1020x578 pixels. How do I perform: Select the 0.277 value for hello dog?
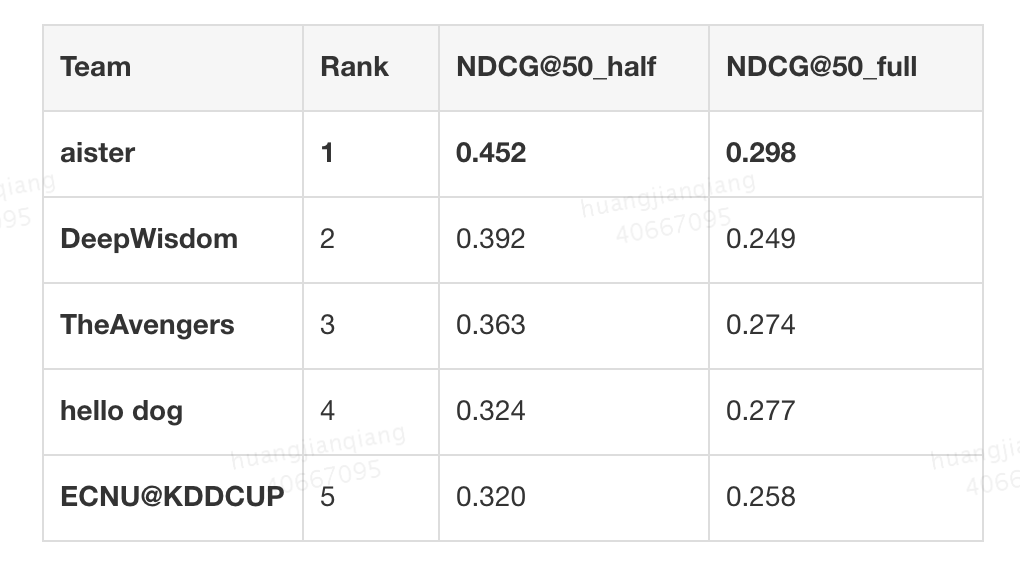coord(761,411)
